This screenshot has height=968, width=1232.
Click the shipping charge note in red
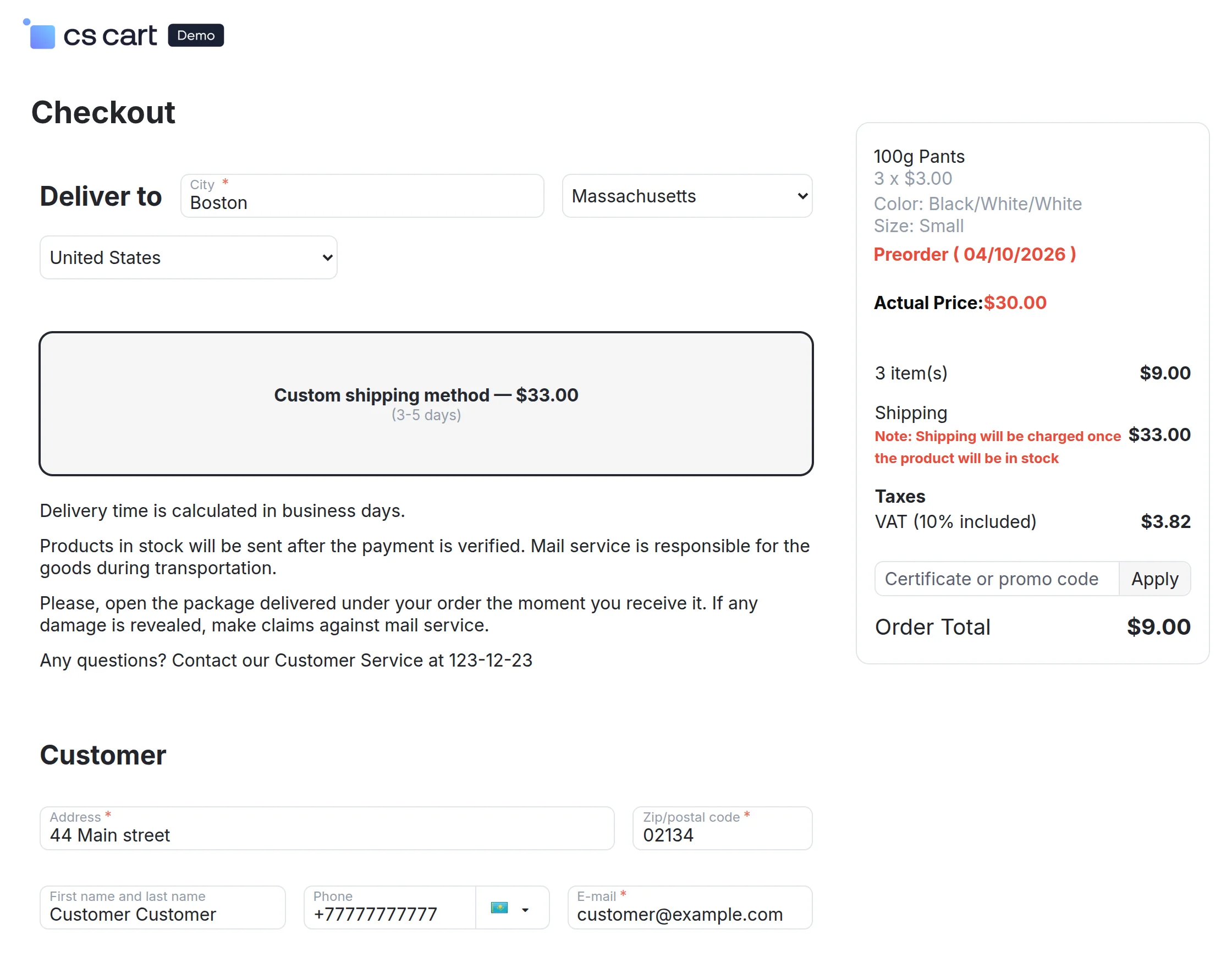coord(997,447)
